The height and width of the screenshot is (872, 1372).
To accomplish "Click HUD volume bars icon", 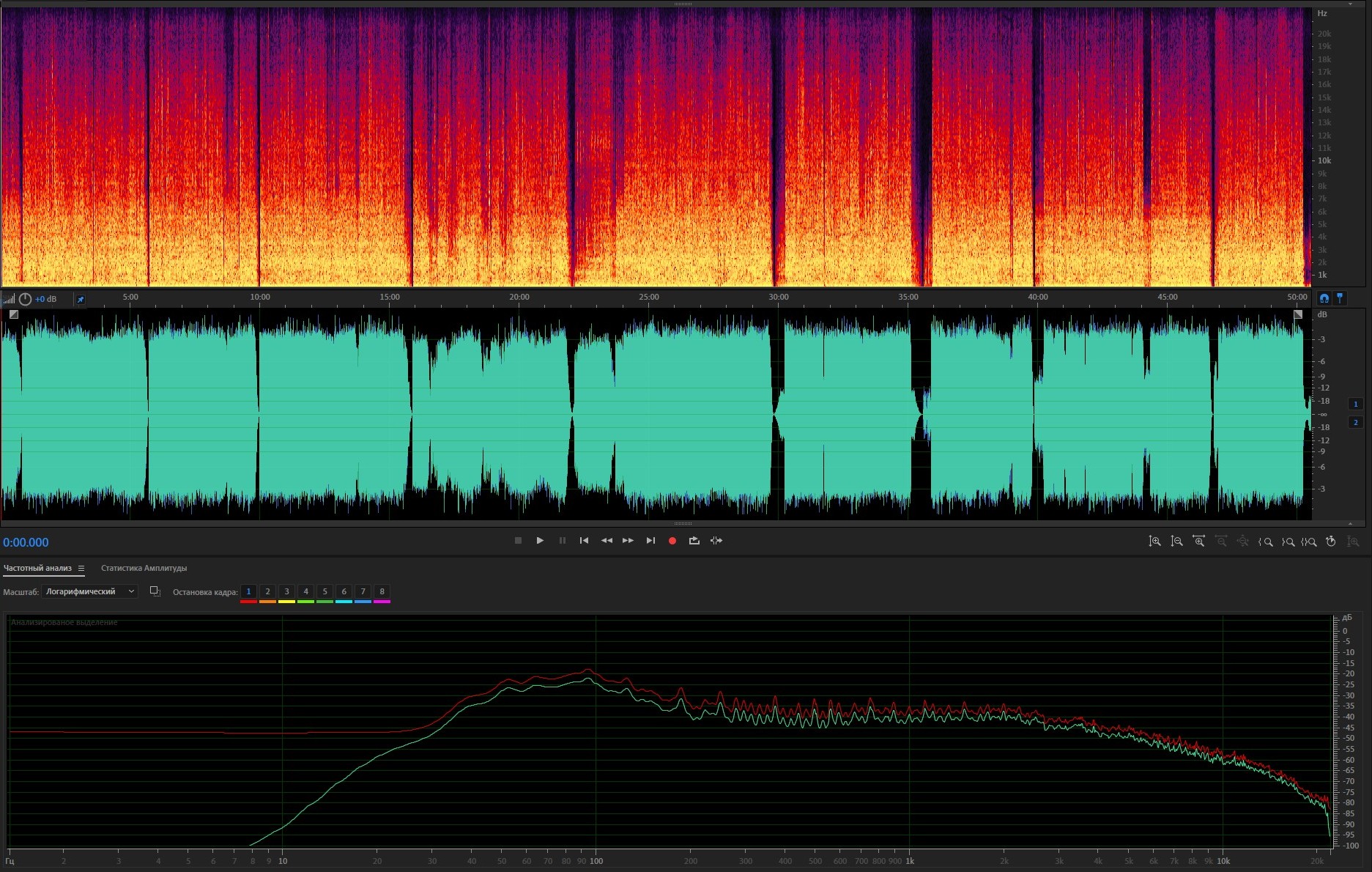I will point(9,299).
